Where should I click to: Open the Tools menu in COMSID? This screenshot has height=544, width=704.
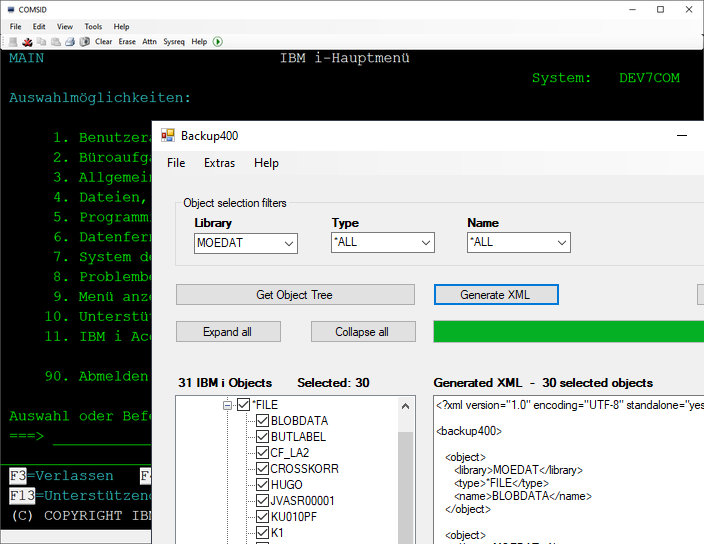pyautogui.click(x=93, y=27)
